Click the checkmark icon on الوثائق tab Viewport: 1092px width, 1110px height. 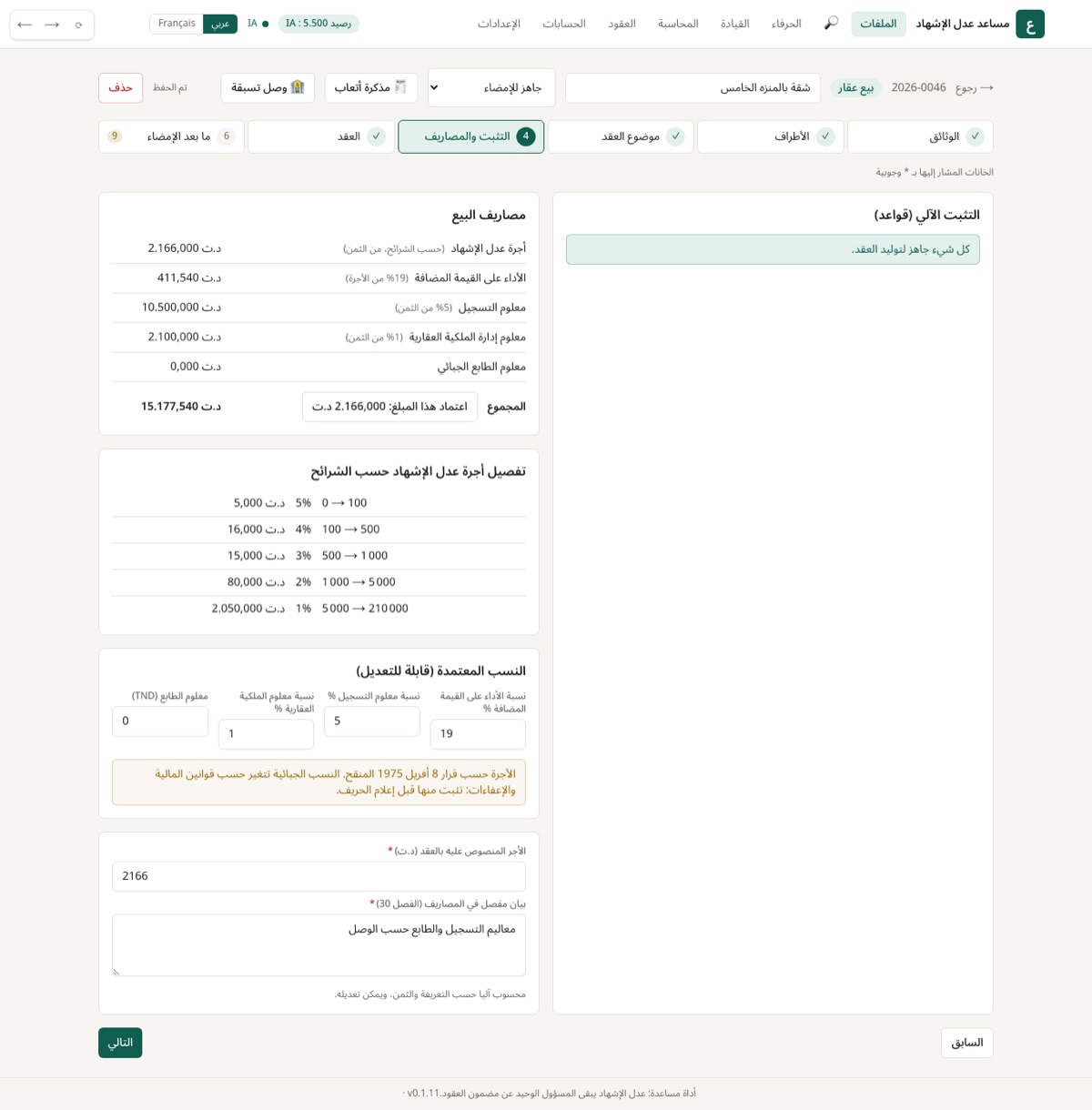pos(975,136)
